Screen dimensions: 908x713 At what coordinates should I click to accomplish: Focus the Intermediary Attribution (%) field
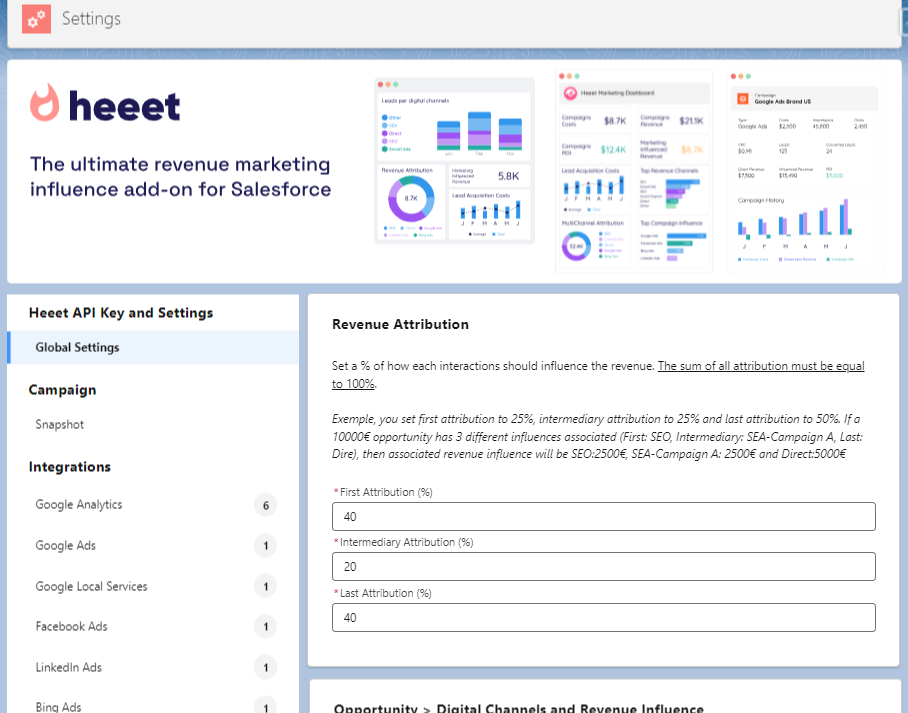click(603, 566)
